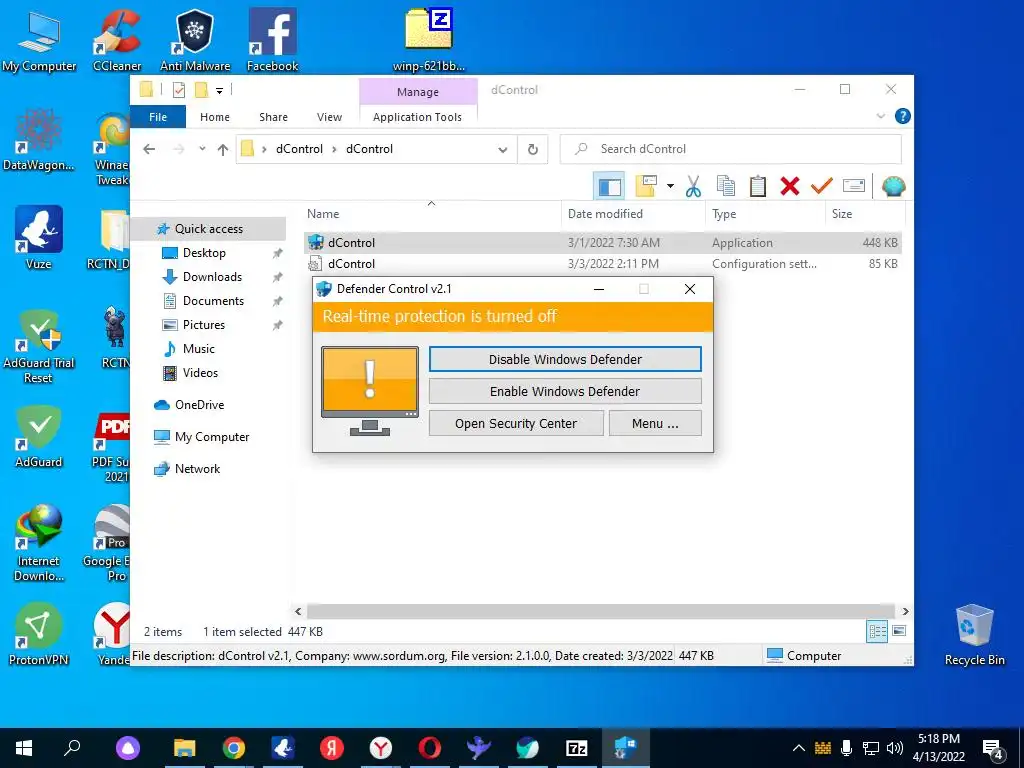Open Downloads in the navigation pane
The height and width of the screenshot is (768, 1024).
(212, 277)
